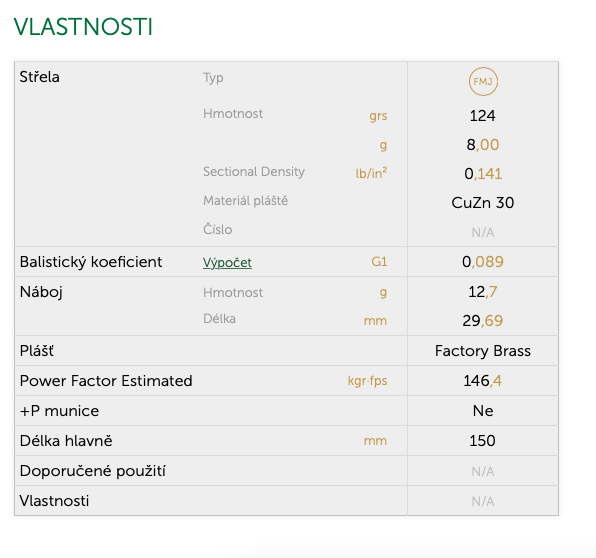Click the Doporučené použití row label
The image size is (596, 558).
(x=93, y=471)
